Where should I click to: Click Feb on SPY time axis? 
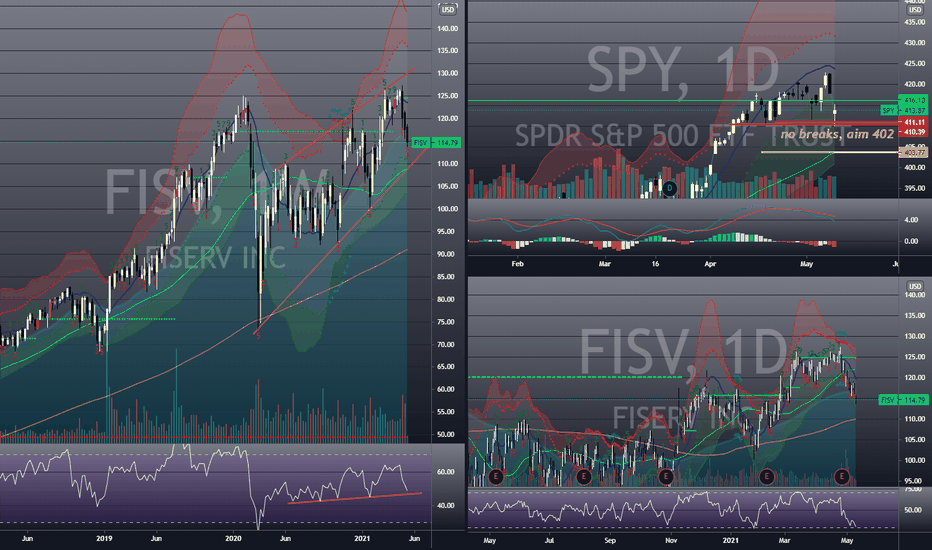518,263
